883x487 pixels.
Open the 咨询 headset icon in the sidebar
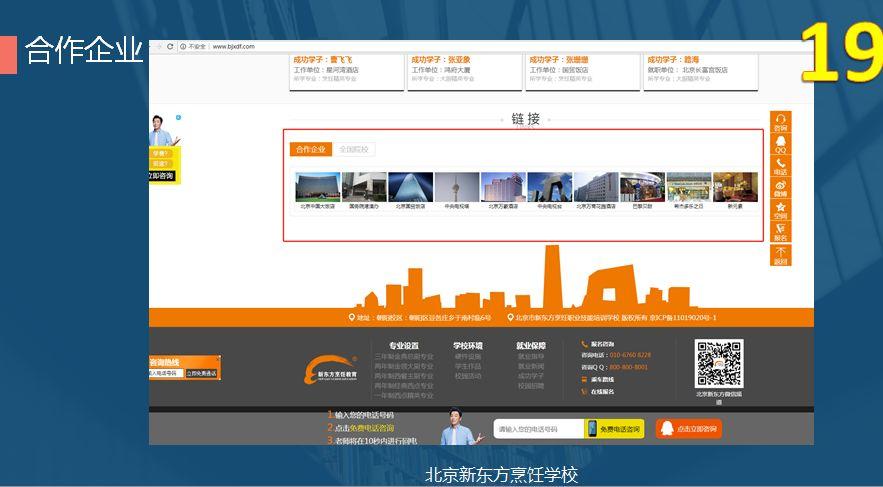(x=781, y=122)
